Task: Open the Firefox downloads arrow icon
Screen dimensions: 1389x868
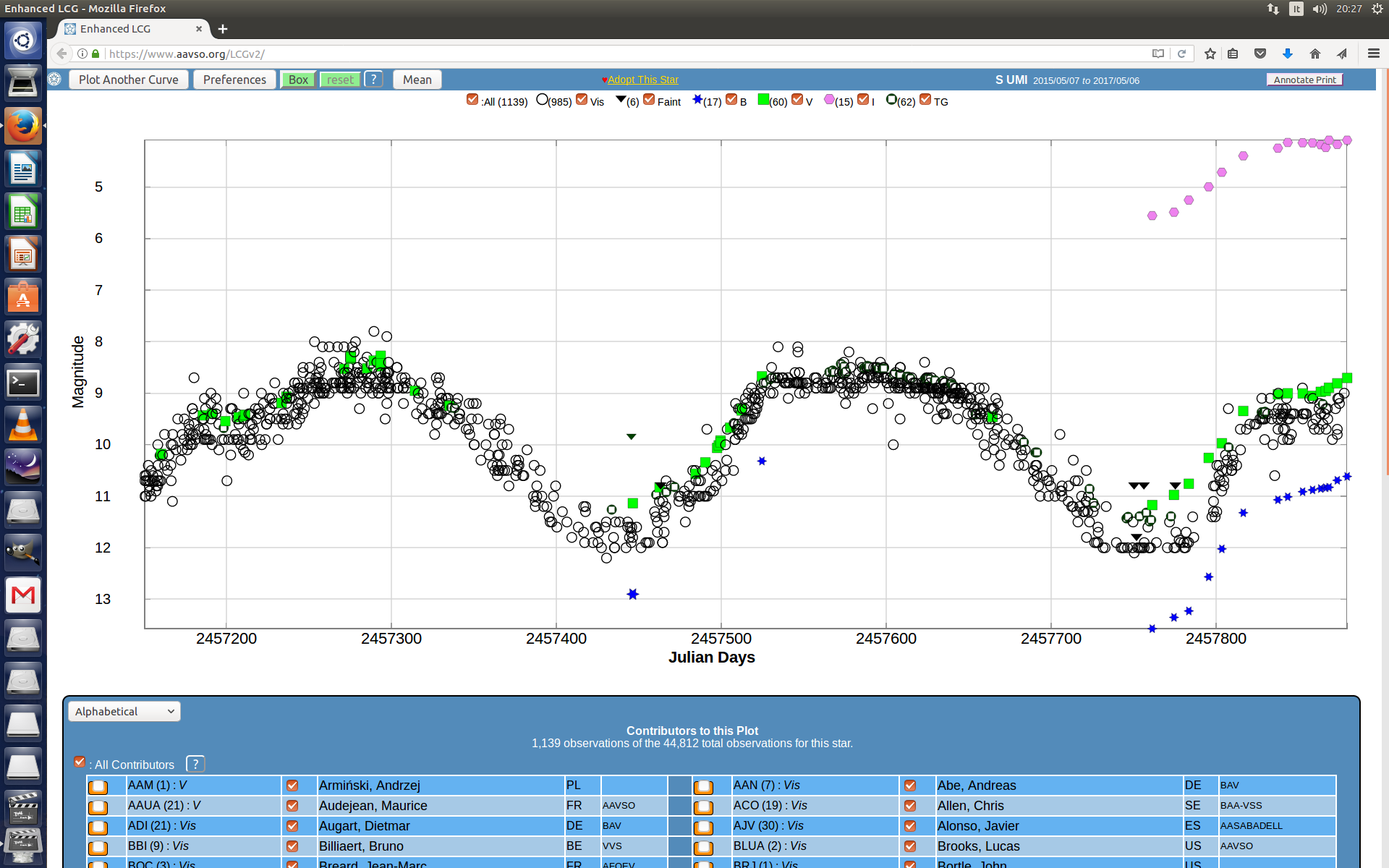Action: (1287, 54)
